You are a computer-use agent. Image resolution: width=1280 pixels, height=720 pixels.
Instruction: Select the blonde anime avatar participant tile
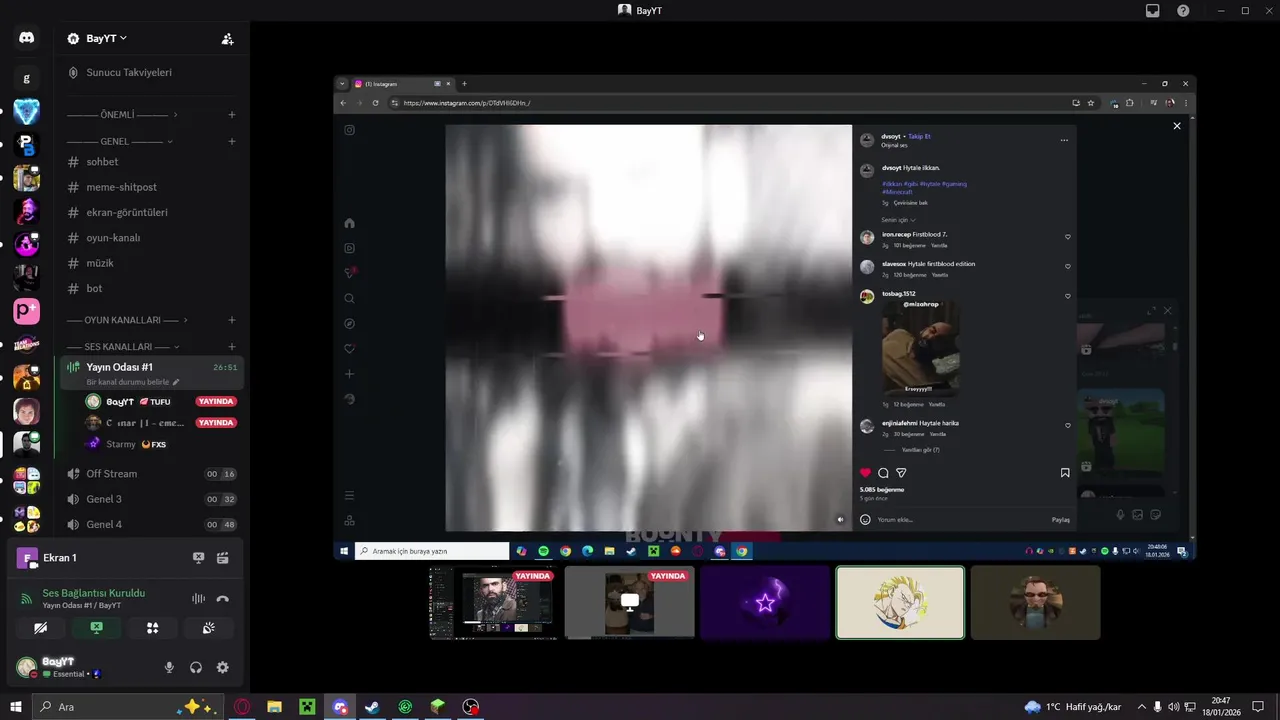point(900,603)
